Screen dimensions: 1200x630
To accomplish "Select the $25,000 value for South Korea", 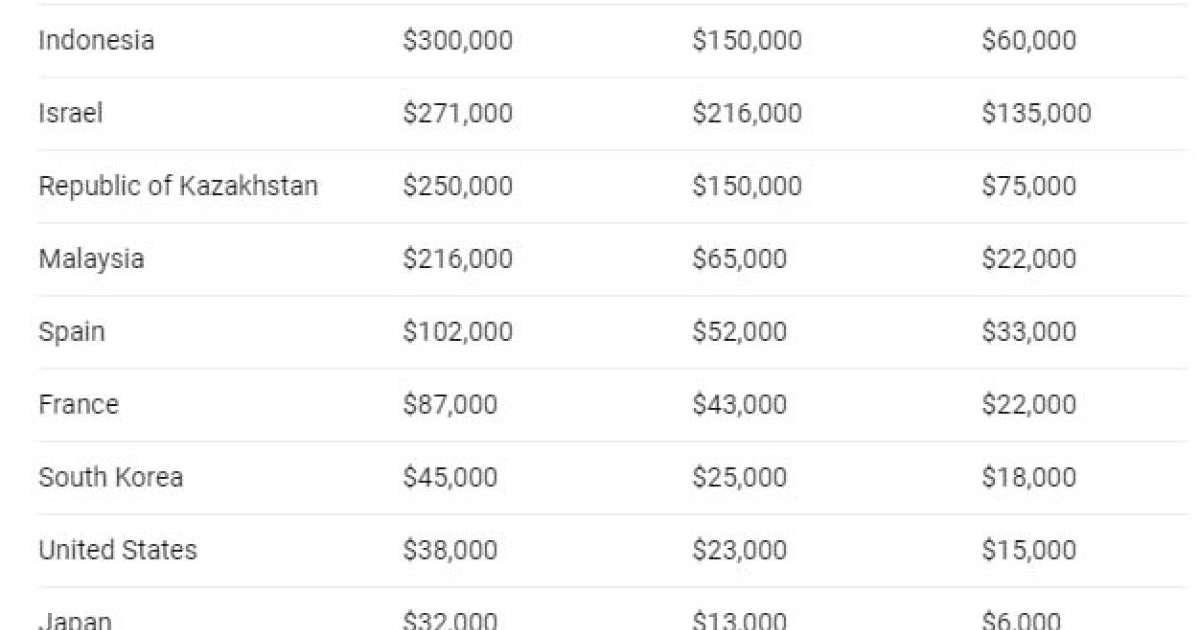I will tap(739, 478).
